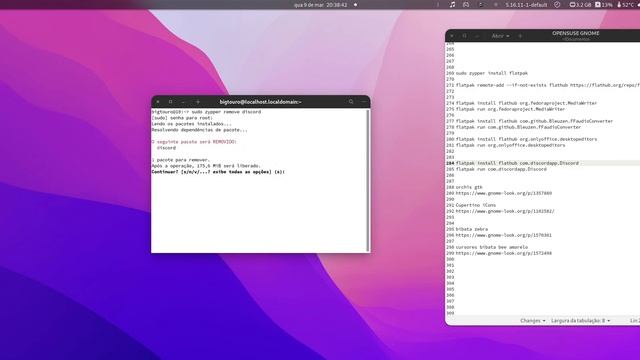Open the hamburger menu in the terminal header

[x=363, y=102]
